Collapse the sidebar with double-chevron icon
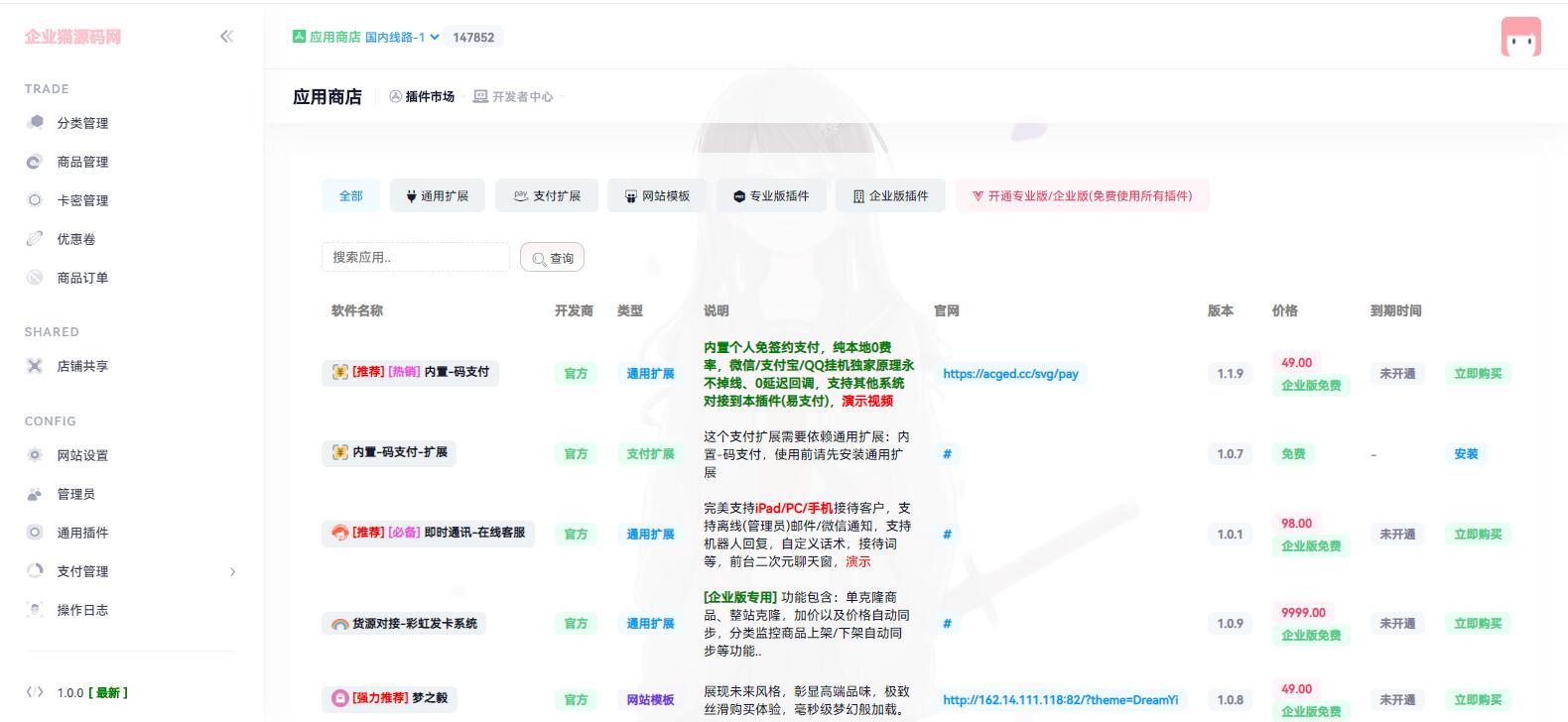Screen dimensions: 1568x722 point(226,37)
